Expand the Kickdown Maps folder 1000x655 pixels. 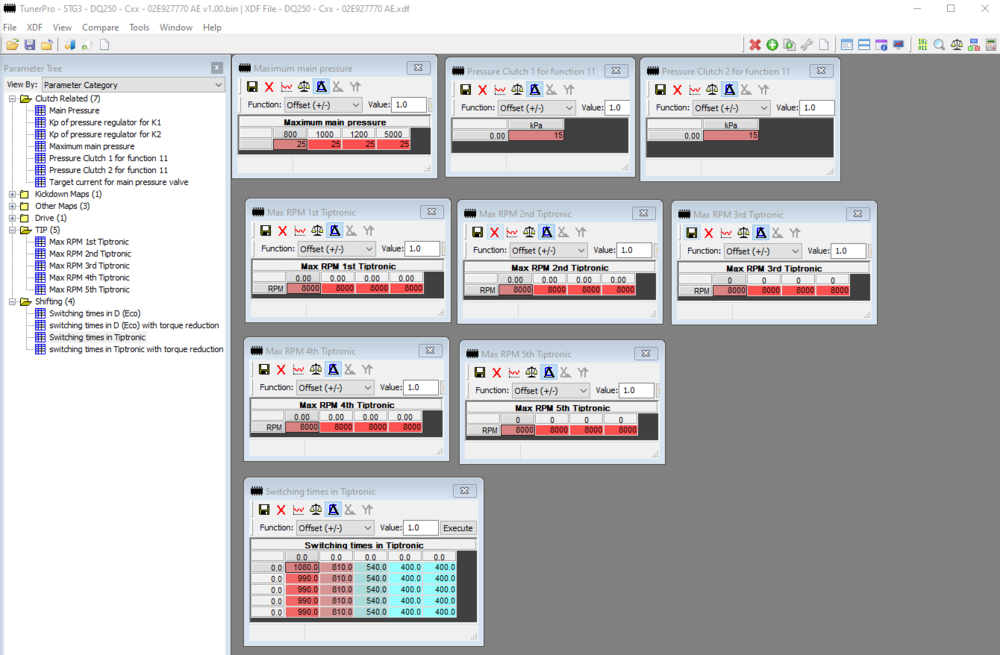[10, 194]
